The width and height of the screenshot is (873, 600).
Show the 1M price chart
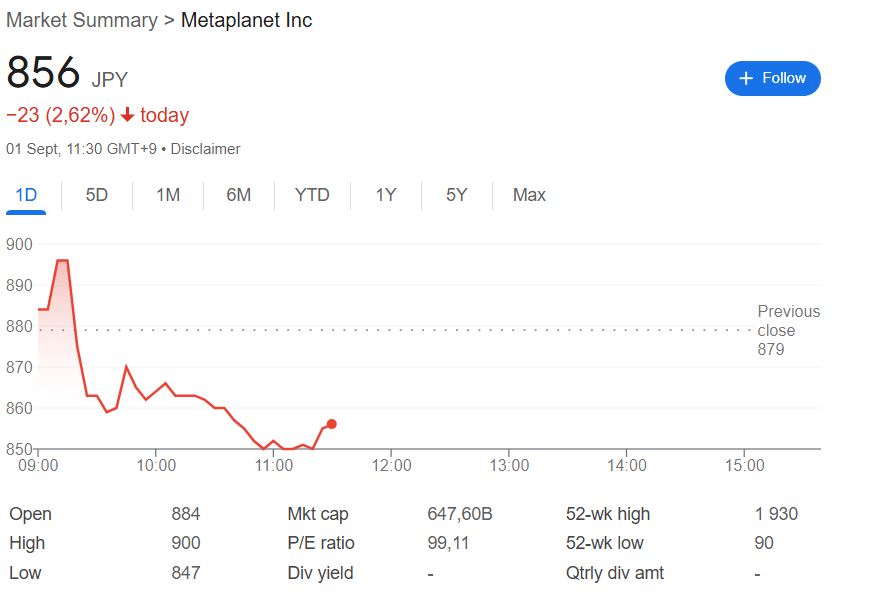pos(168,195)
